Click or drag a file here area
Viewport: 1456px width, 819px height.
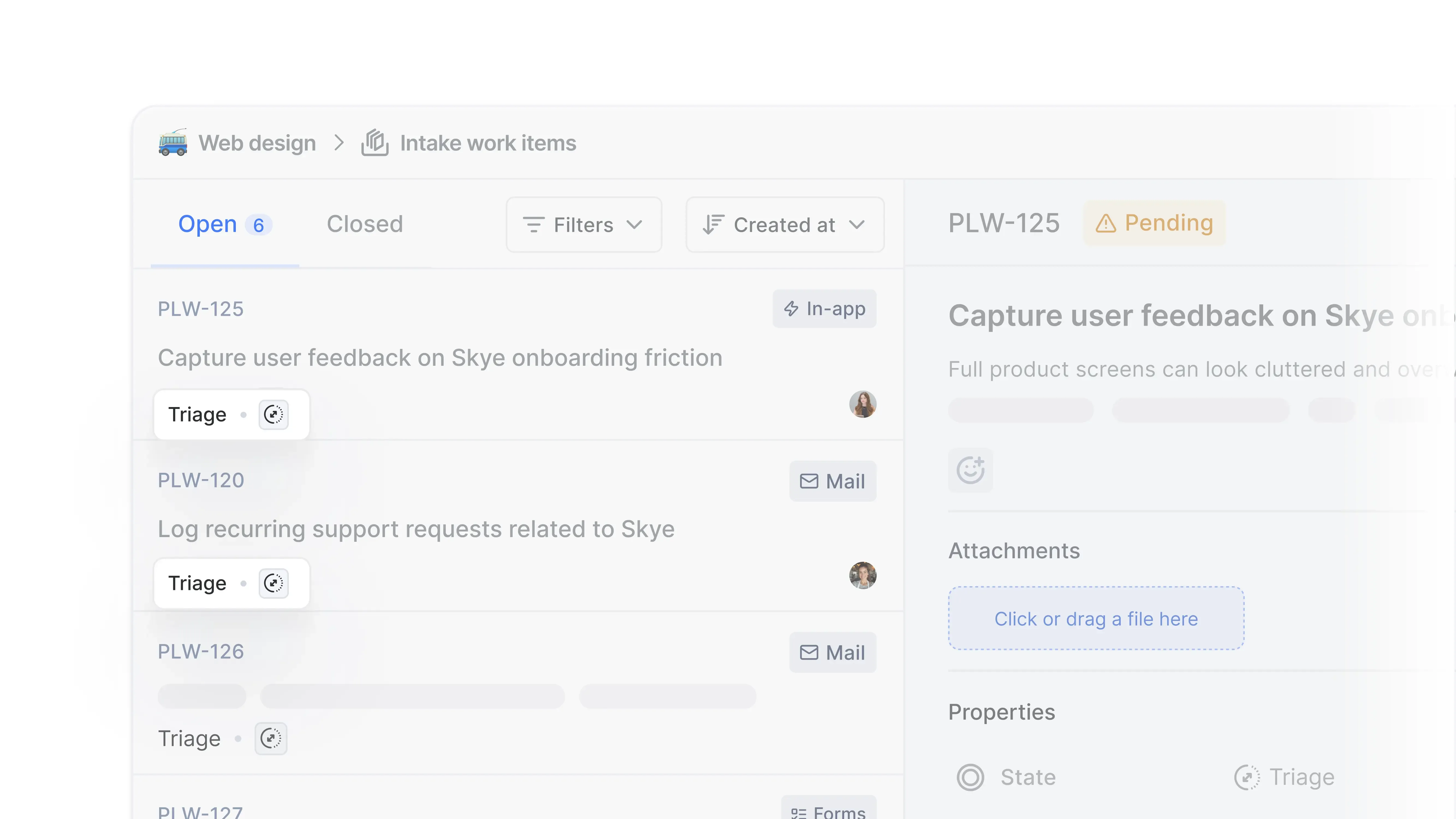tap(1095, 618)
